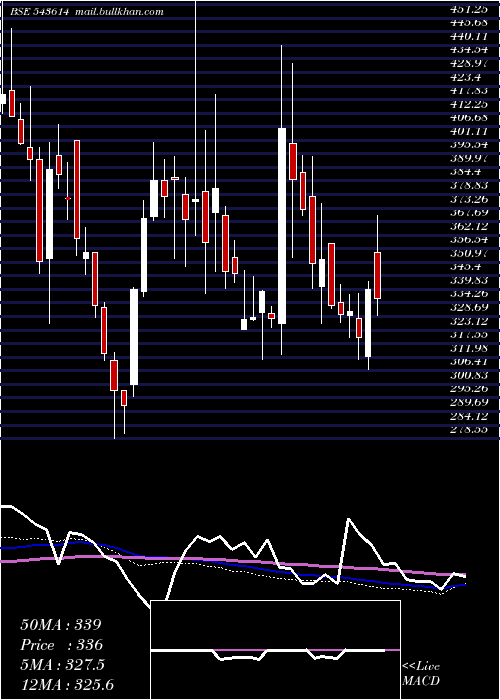Viewport: 500px width, 700px height.
Task: Select the 328.69 price level label
Action: (x=469, y=308)
